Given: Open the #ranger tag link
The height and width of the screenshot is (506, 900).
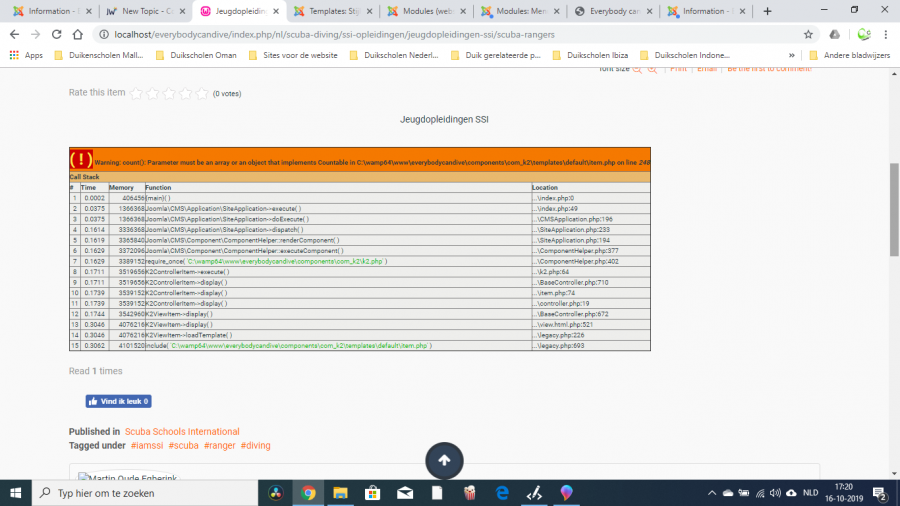Looking at the screenshot, I should pyautogui.click(x=219, y=445).
